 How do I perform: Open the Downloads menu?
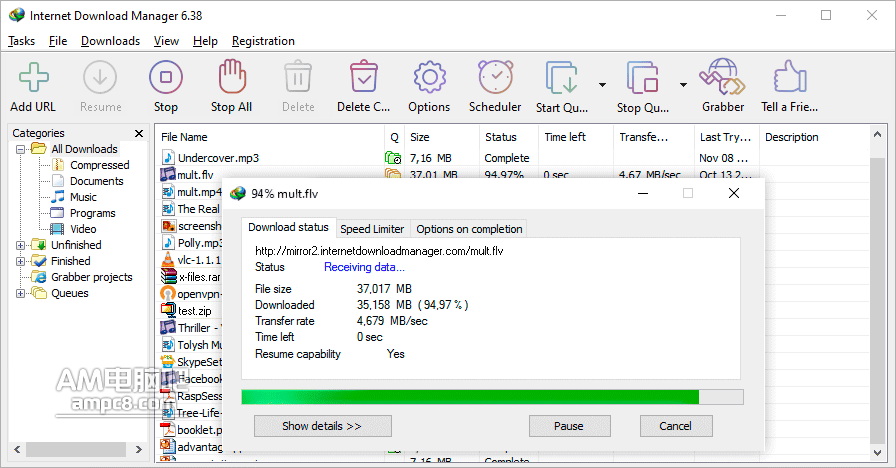pos(110,41)
